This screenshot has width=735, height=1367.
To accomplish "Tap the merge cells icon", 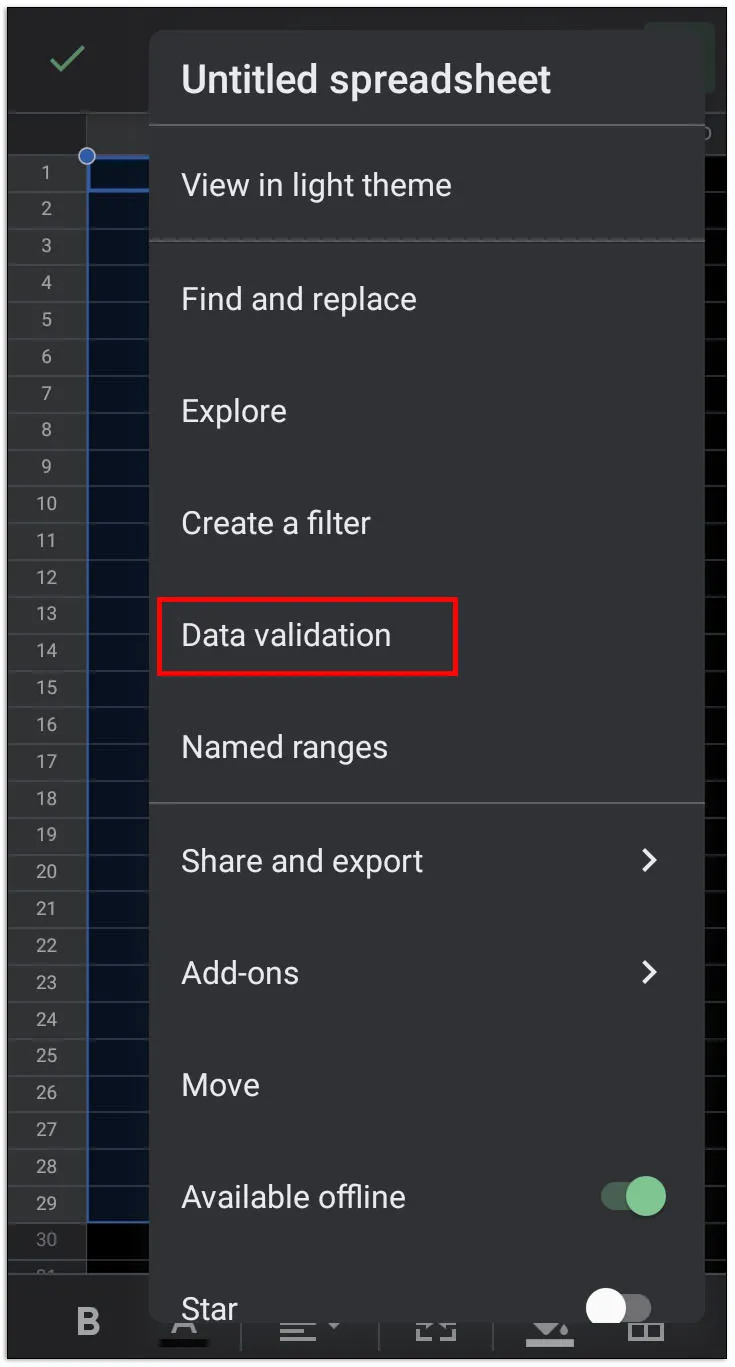I will tap(436, 1331).
